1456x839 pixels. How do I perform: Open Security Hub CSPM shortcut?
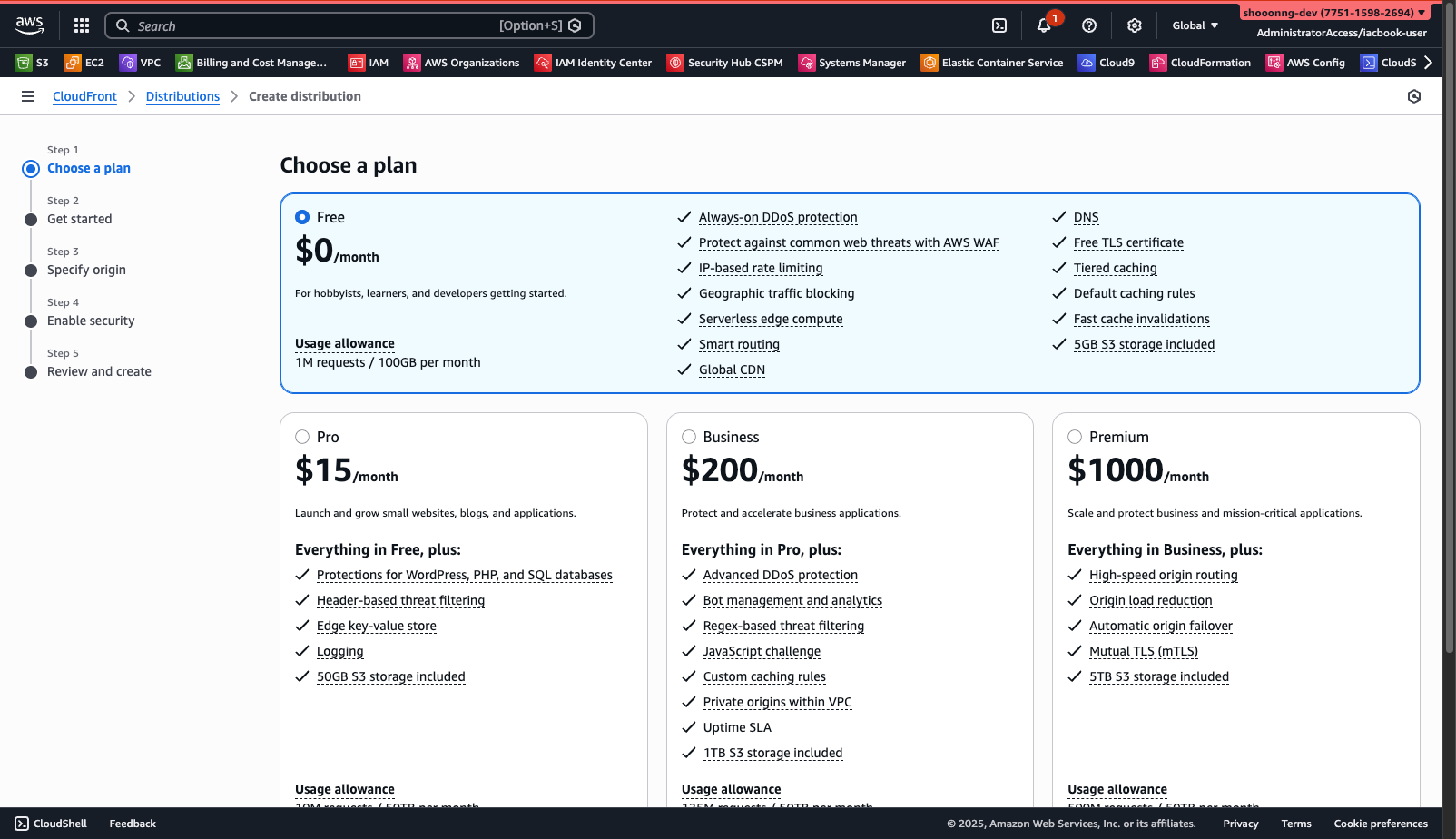coord(725,63)
